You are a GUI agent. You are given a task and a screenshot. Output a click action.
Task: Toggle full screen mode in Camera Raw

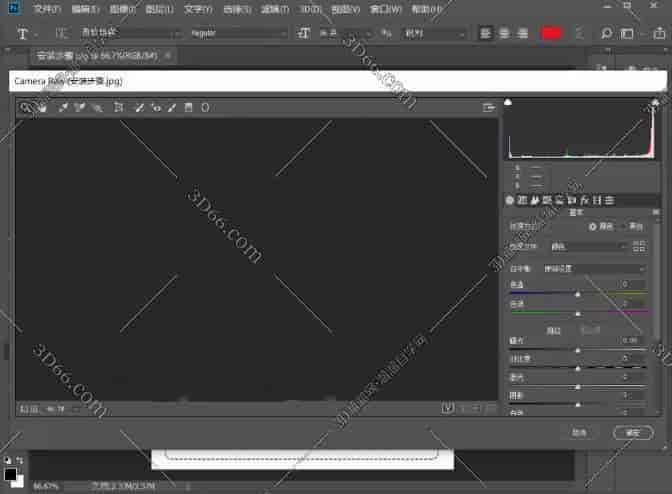(489, 107)
